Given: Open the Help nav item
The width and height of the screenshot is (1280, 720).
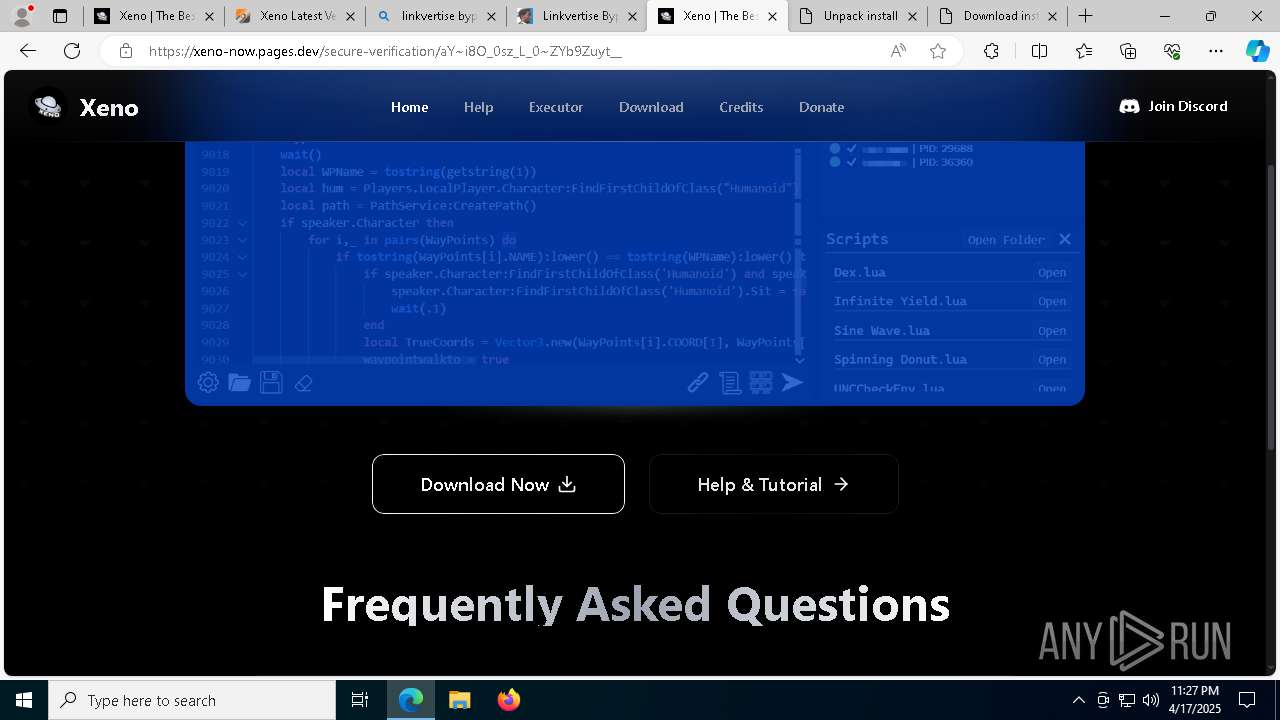Looking at the screenshot, I should coord(478,107).
